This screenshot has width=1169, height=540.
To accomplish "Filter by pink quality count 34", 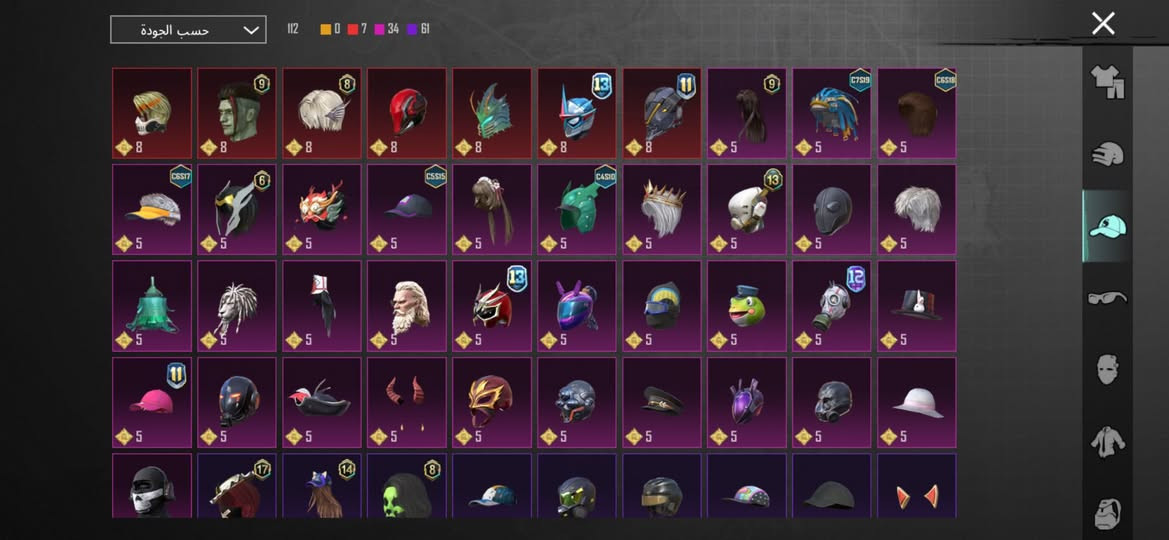I will tap(386, 29).
